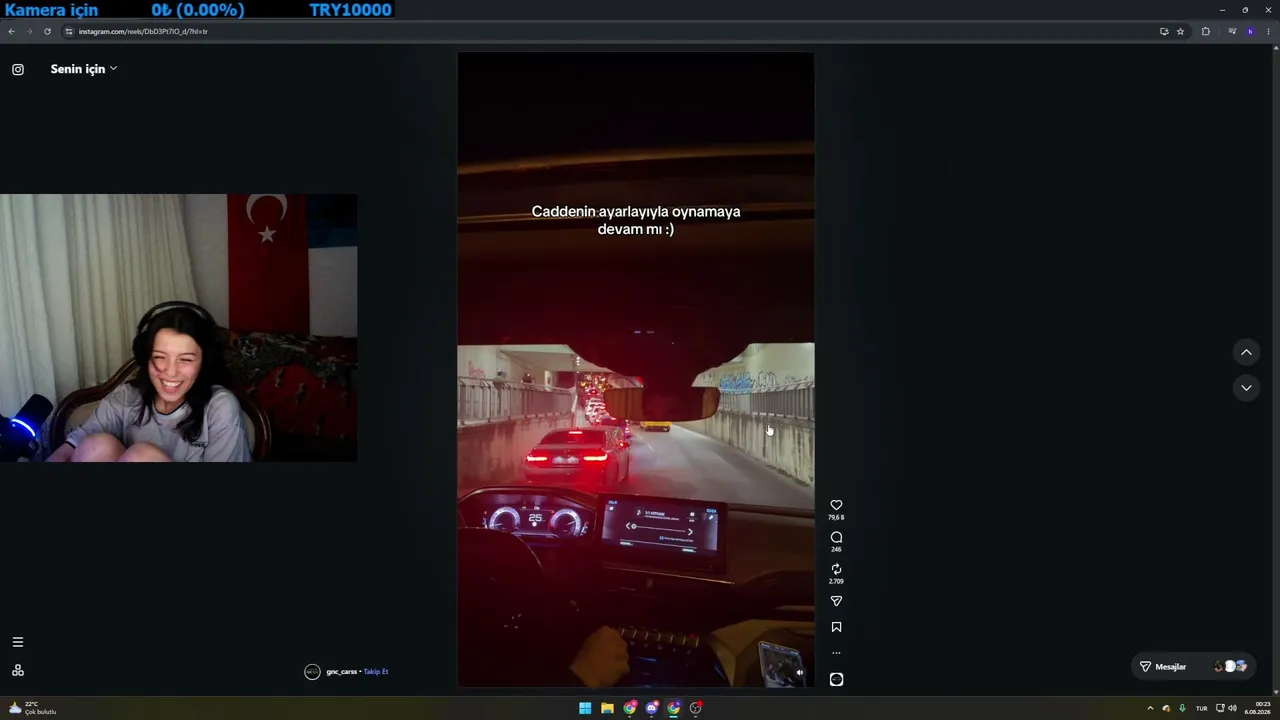This screenshot has height=720, width=1280.
Task: Open the gnc_carss profile avatar
Action: [312, 672]
